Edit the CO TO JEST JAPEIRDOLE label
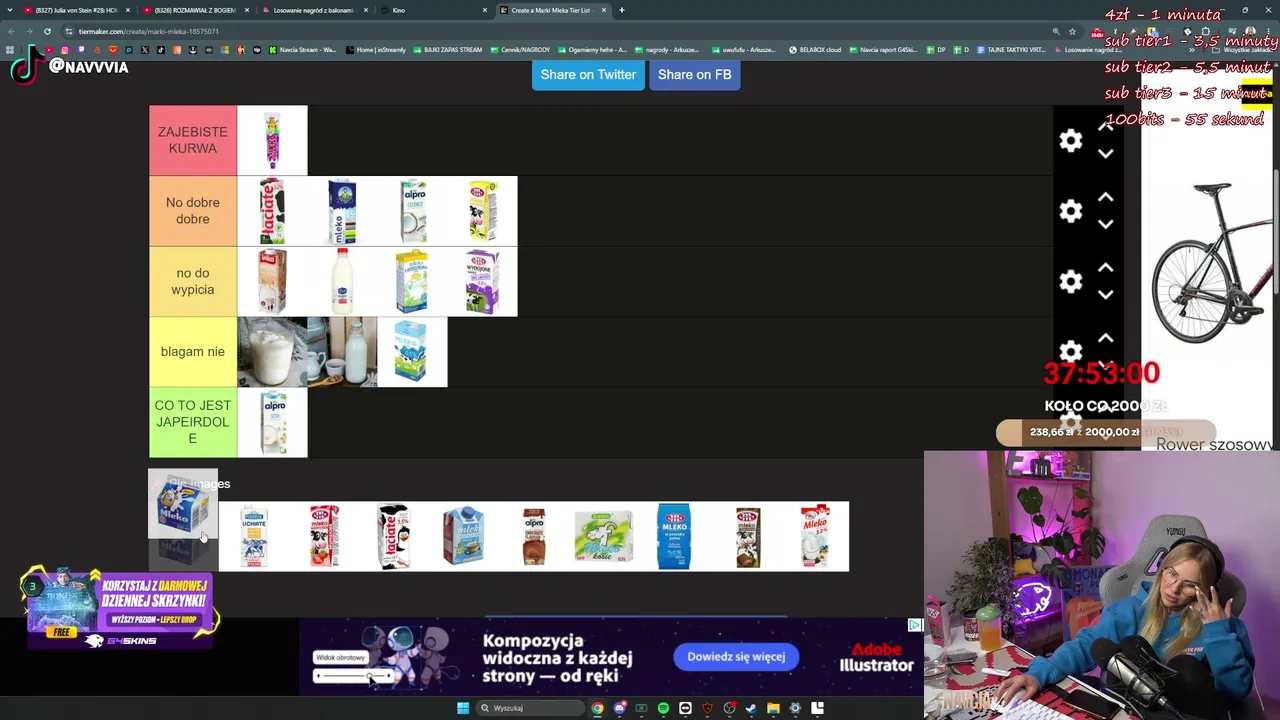 pos(193,422)
